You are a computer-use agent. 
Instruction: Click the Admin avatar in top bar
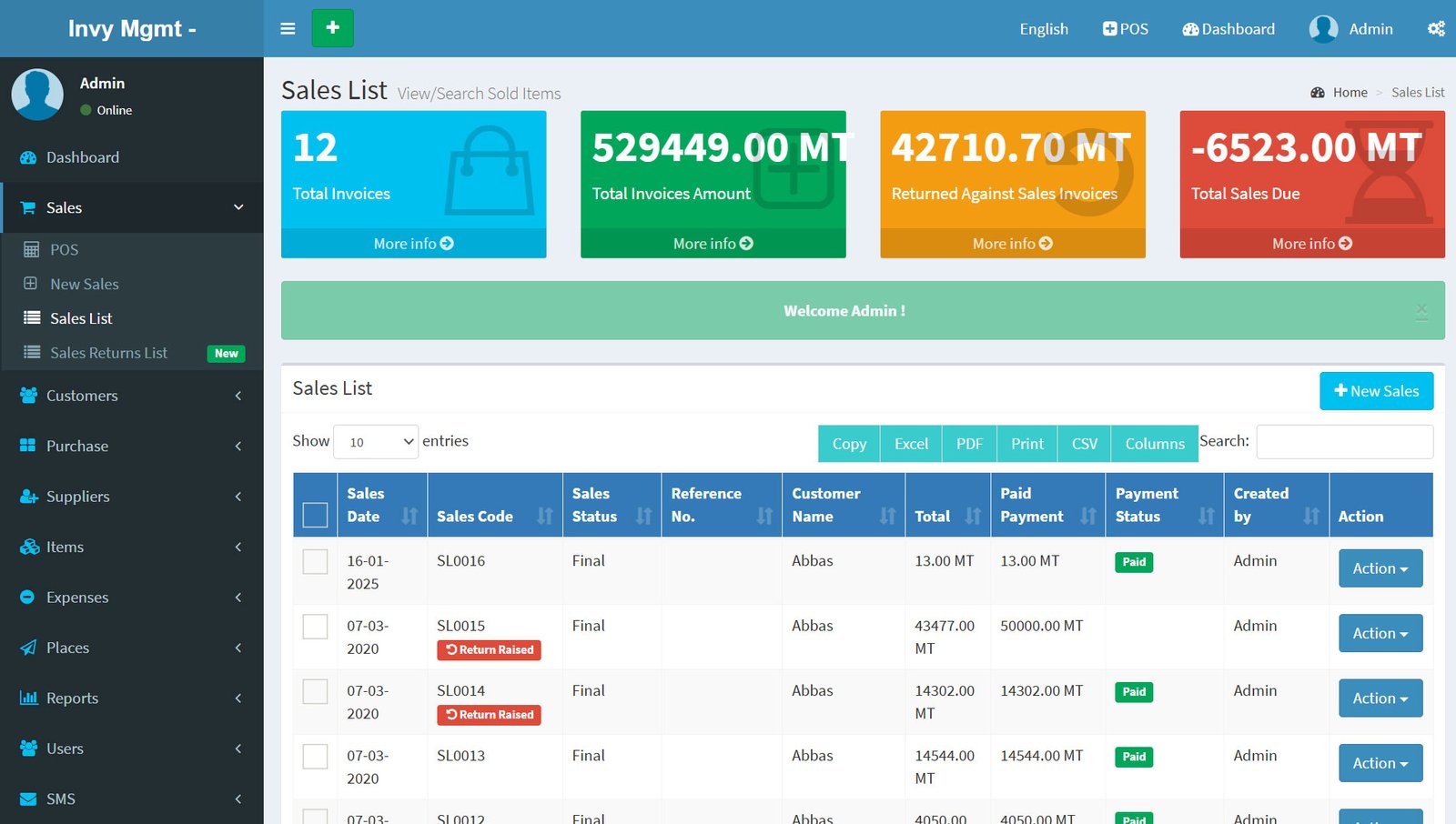[1323, 29]
